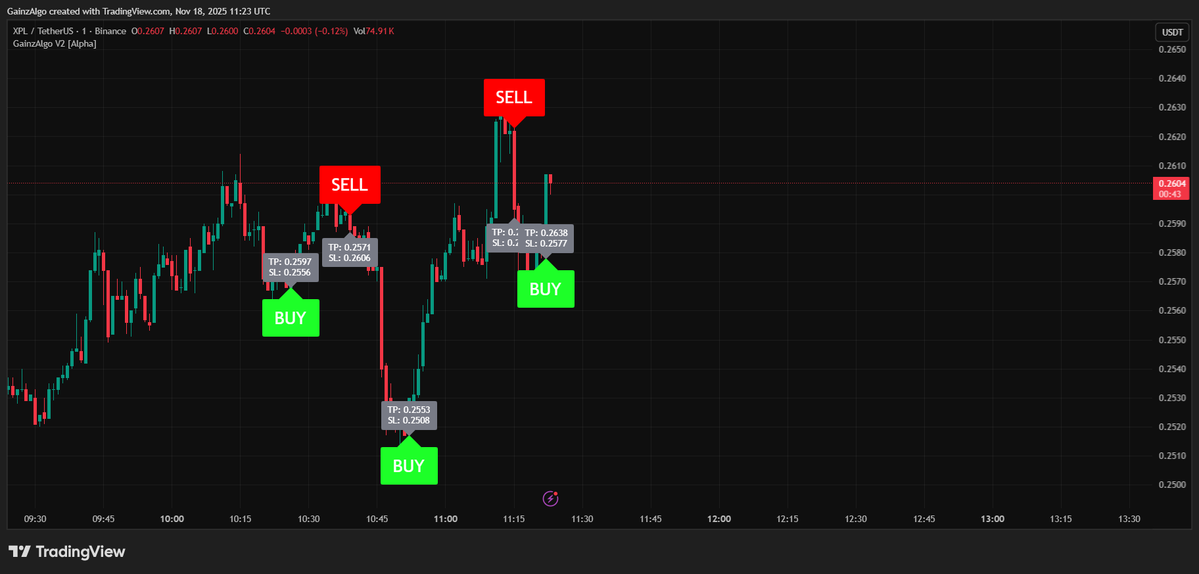Click the TP: 0.2597 SL: 0.2556 box
Screen dimensions: 1199x574
(x=290, y=267)
